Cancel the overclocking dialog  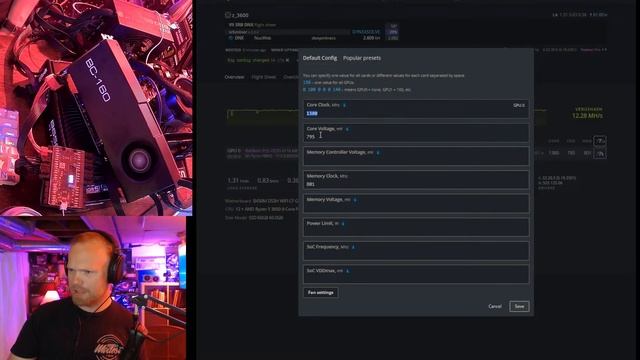pyautogui.click(x=495, y=306)
